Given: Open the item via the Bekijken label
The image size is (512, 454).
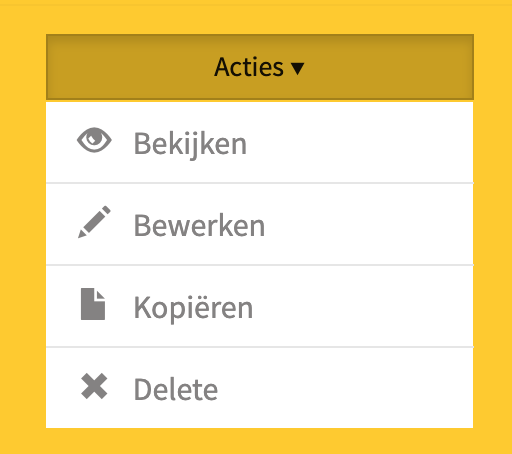Looking at the screenshot, I should click(190, 144).
